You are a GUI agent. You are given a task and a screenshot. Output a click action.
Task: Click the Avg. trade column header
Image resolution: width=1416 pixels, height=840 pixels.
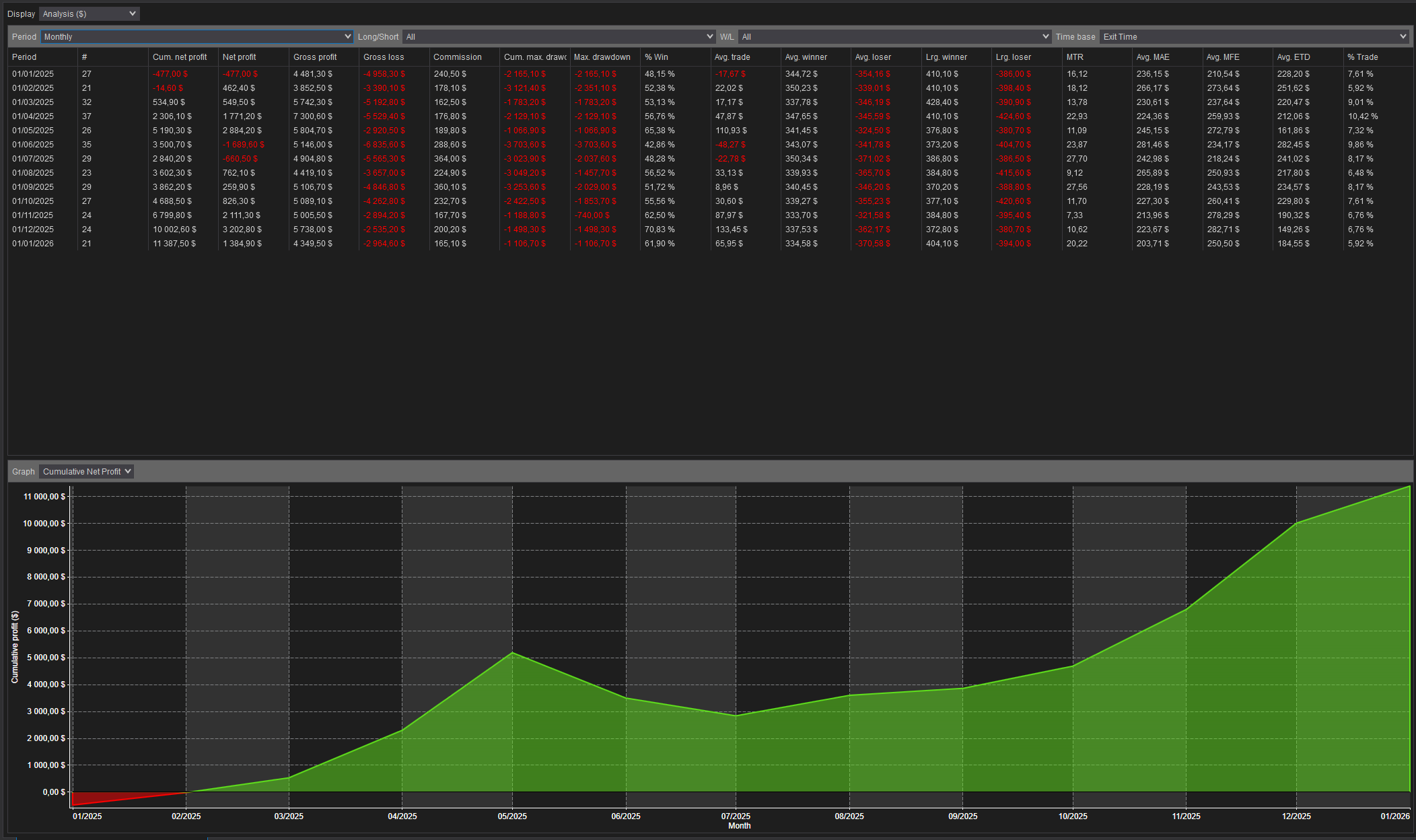[733, 57]
